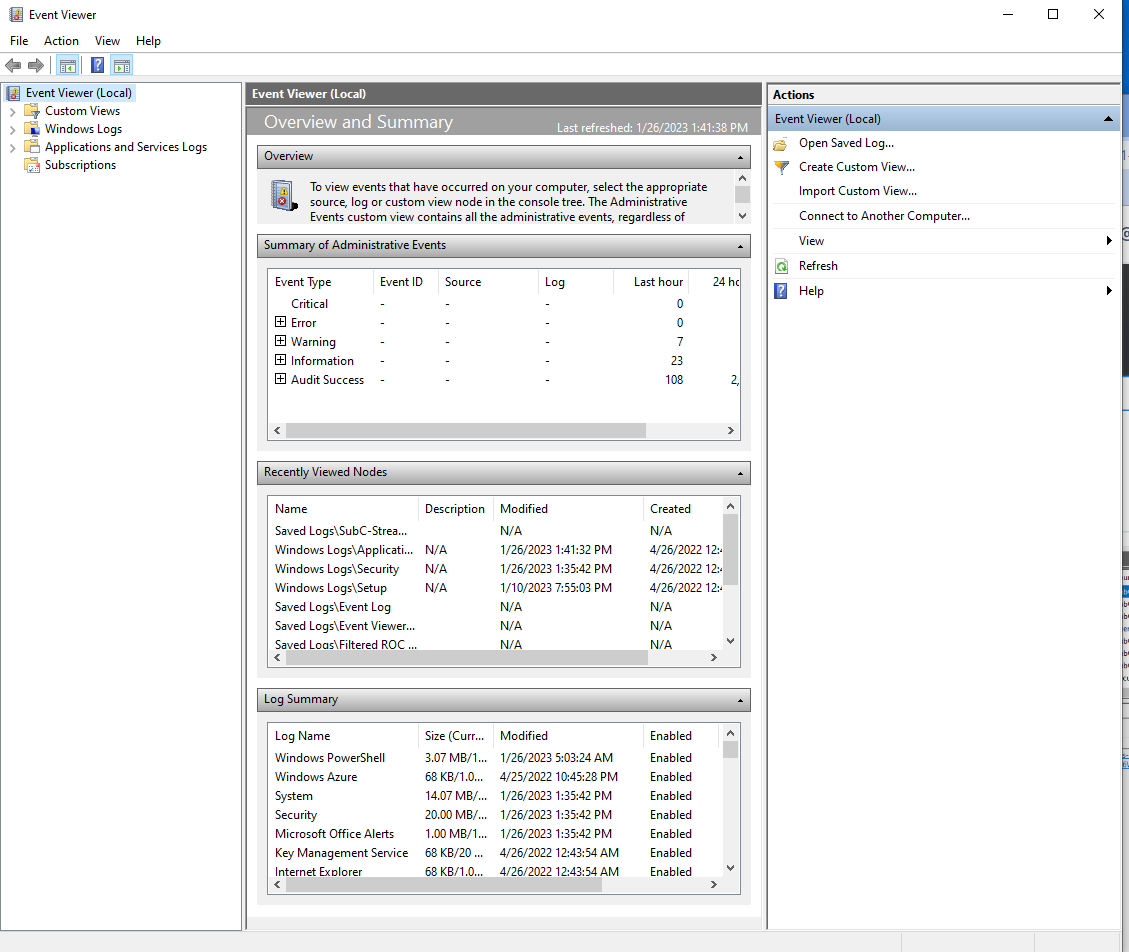
Task: Click Import Custom View action
Action: click(x=857, y=191)
